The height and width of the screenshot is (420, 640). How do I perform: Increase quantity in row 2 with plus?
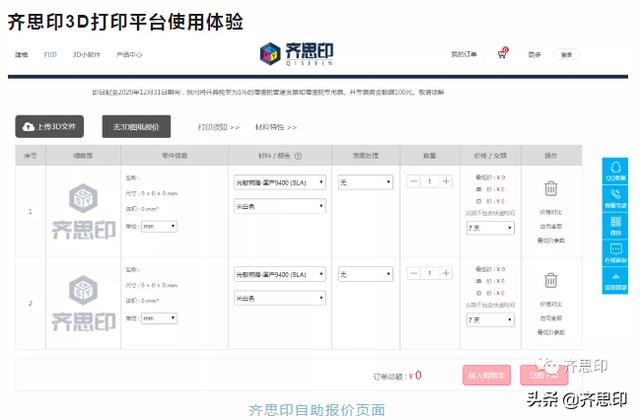coord(446,273)
